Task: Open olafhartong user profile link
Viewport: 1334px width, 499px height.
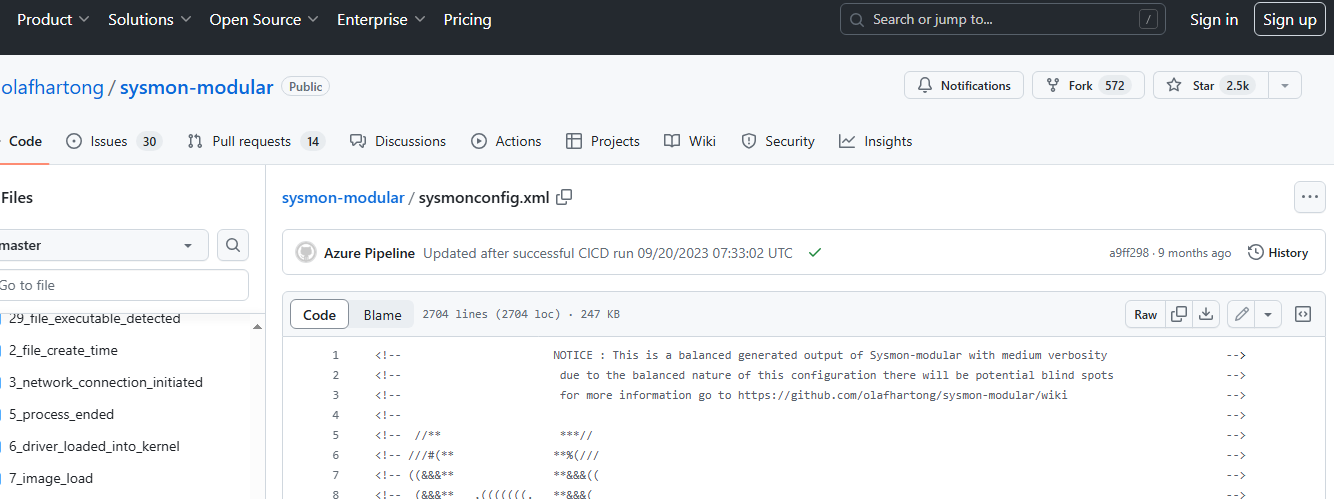Action: point(52,87)
